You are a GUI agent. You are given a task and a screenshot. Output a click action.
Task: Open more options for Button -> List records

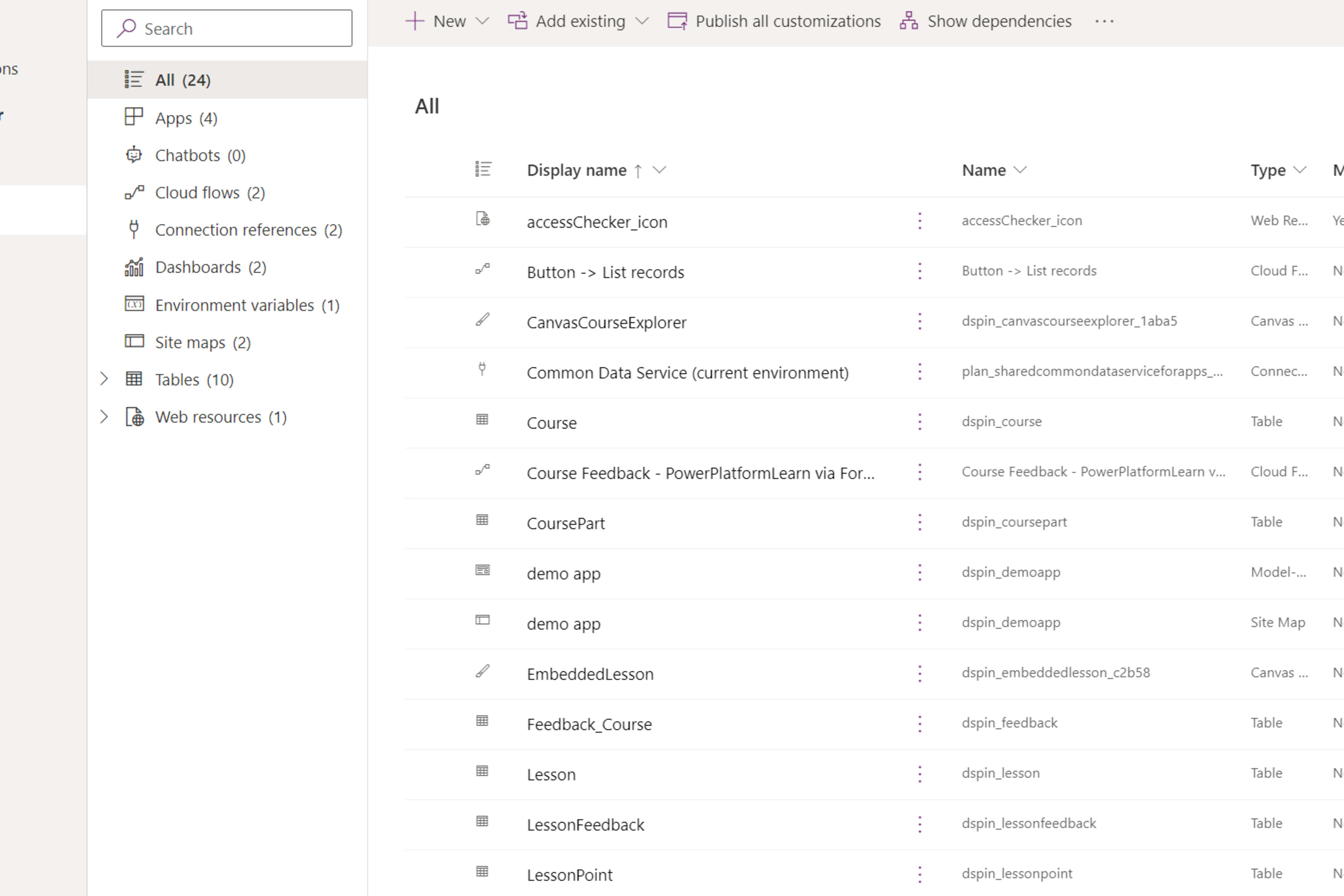point(920,271)
